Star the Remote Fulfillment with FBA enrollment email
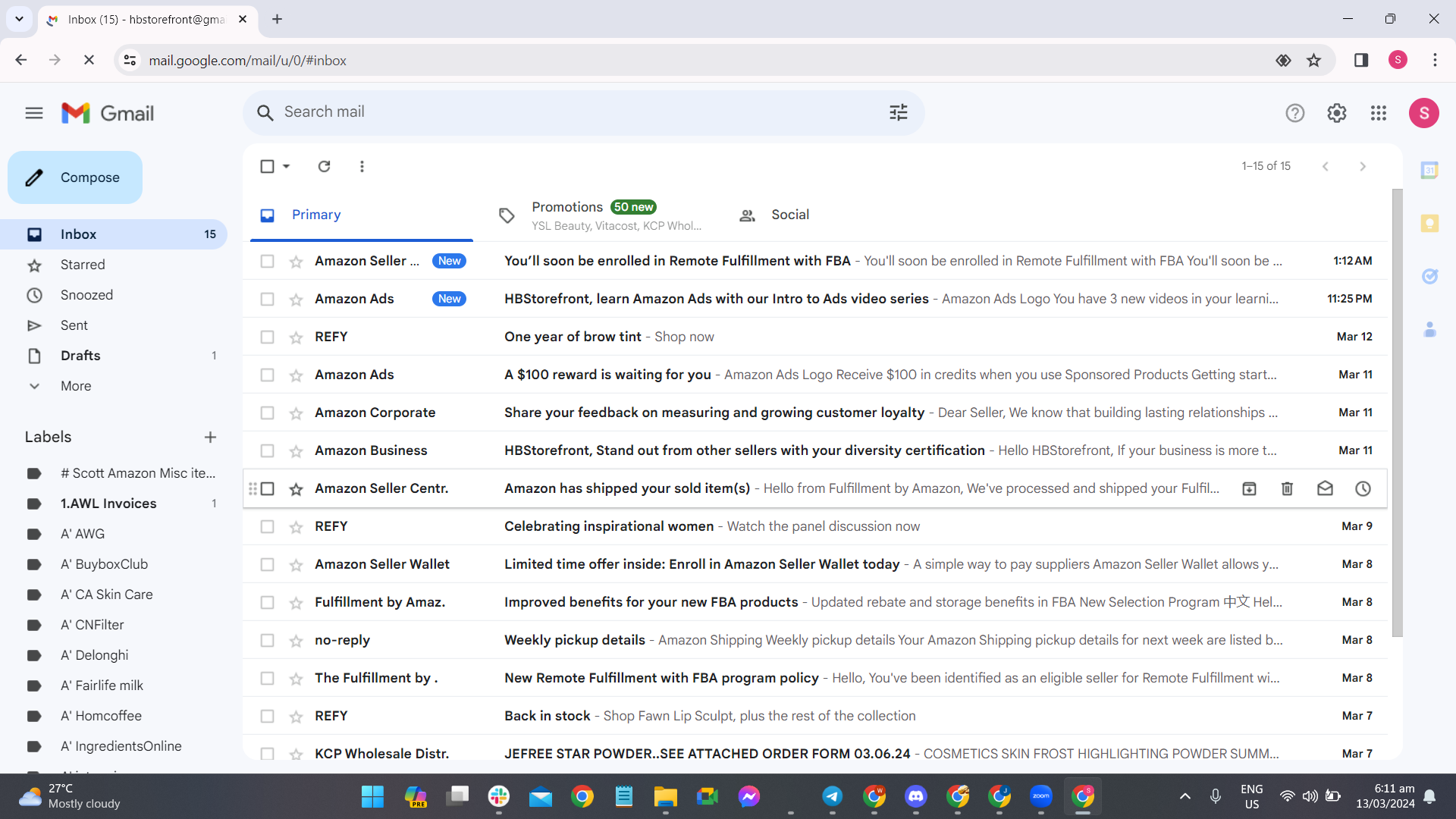The width and height of the screenshot is (1456, 819). point(296,262)
